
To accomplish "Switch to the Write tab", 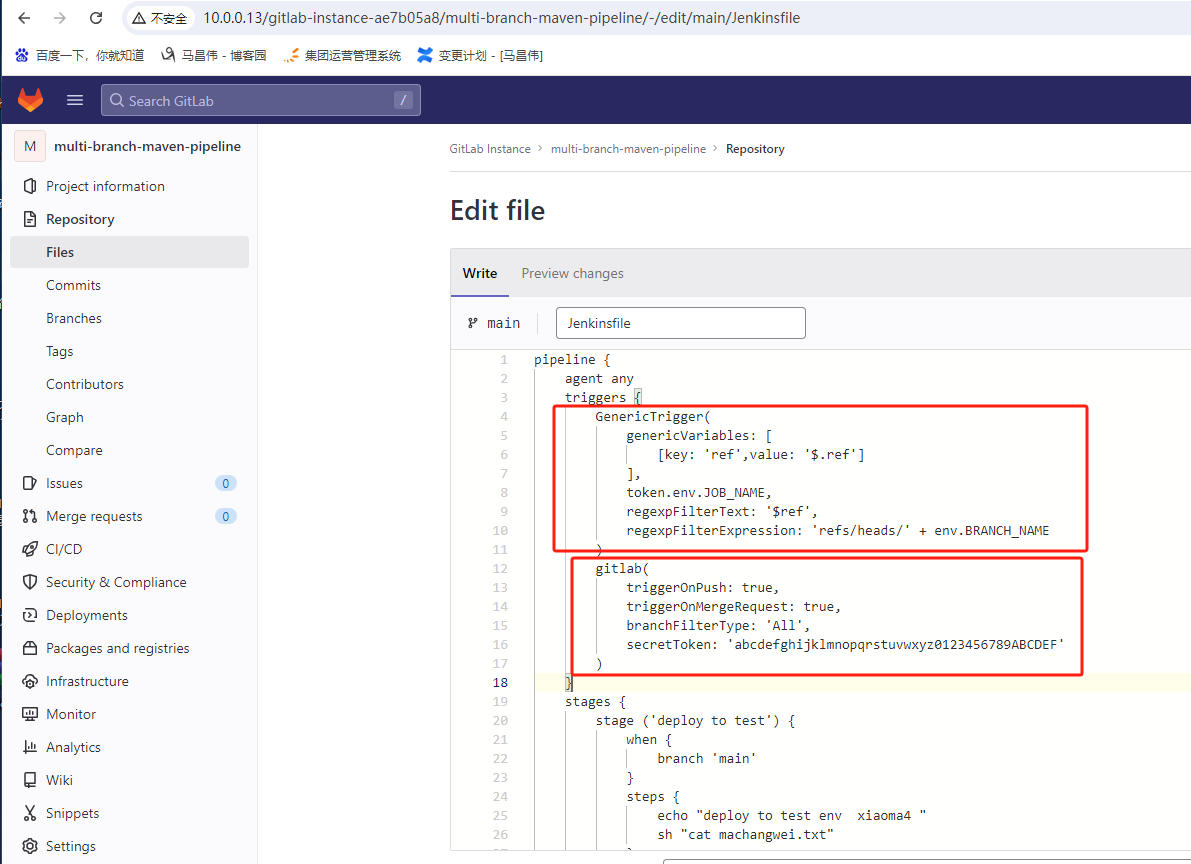I will (480, 273).
